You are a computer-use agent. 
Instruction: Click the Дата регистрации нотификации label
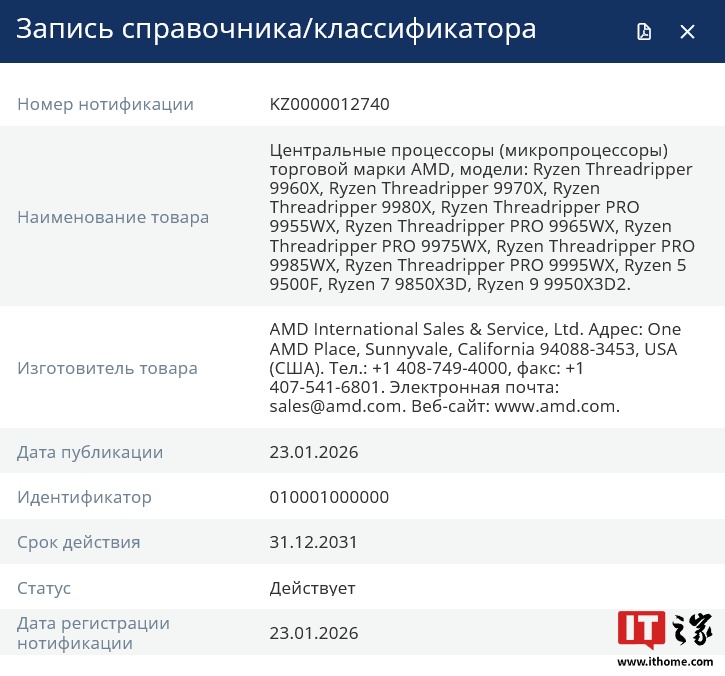(93, 633)
